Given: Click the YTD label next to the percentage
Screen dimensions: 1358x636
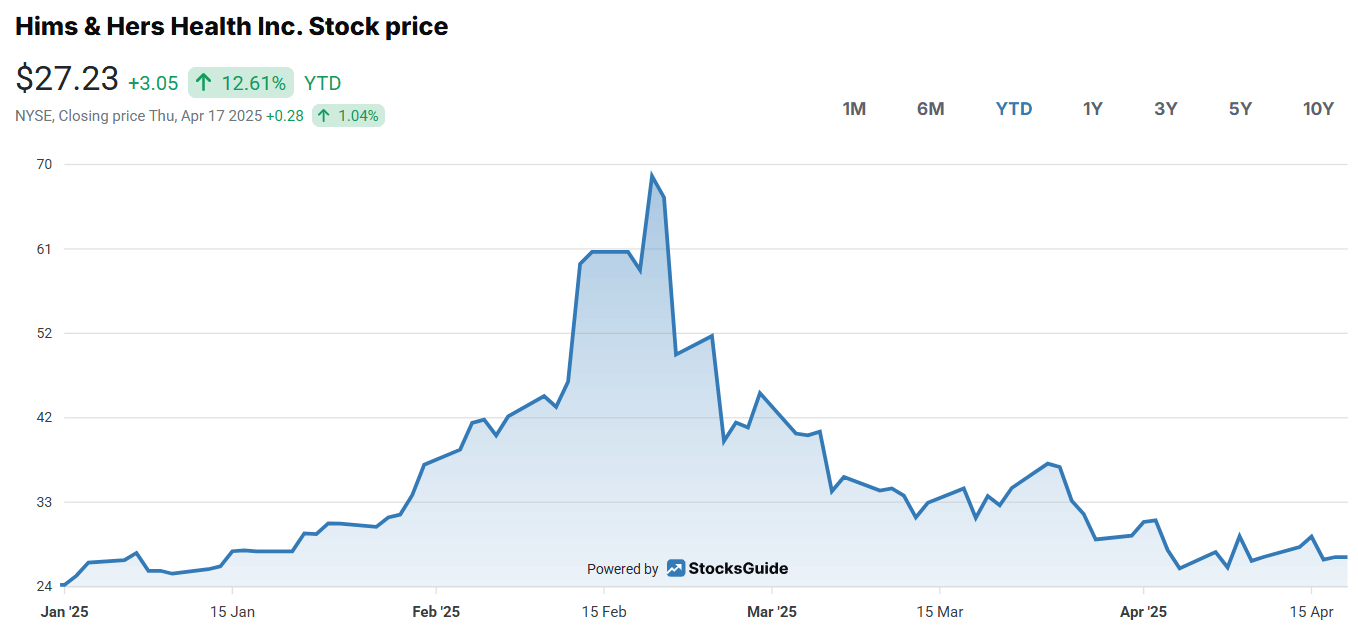Looking at the screenshot, I should (x=322, y=83).
